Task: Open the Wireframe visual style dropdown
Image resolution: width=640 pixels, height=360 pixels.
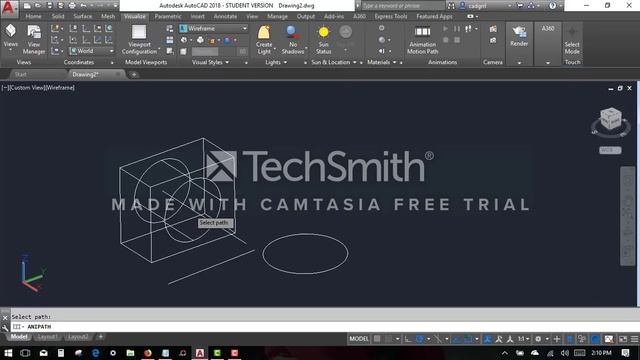Action: coord(213,29)
